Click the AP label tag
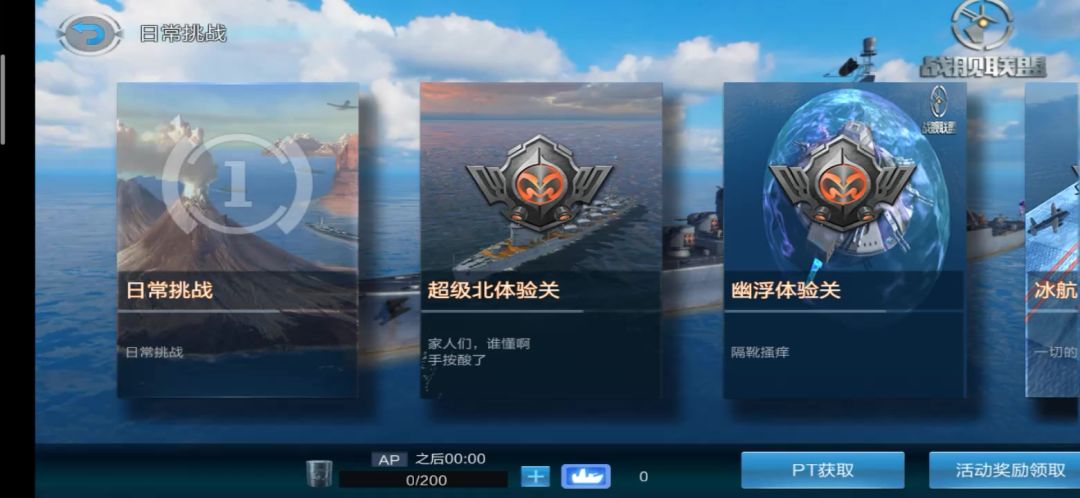This screenshot has width=1080, height=498. (x=389, y=459)
